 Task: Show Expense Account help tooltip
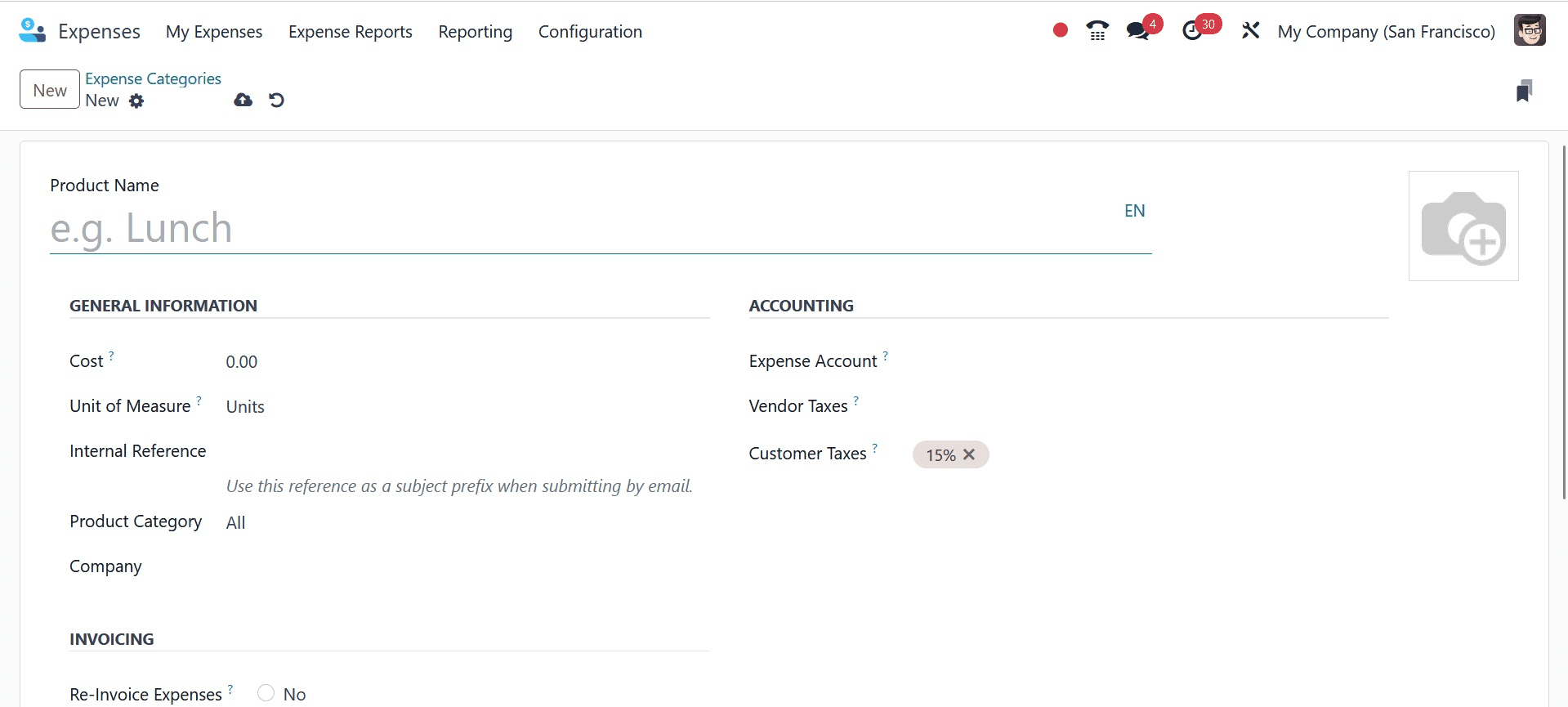click(886, 356)
